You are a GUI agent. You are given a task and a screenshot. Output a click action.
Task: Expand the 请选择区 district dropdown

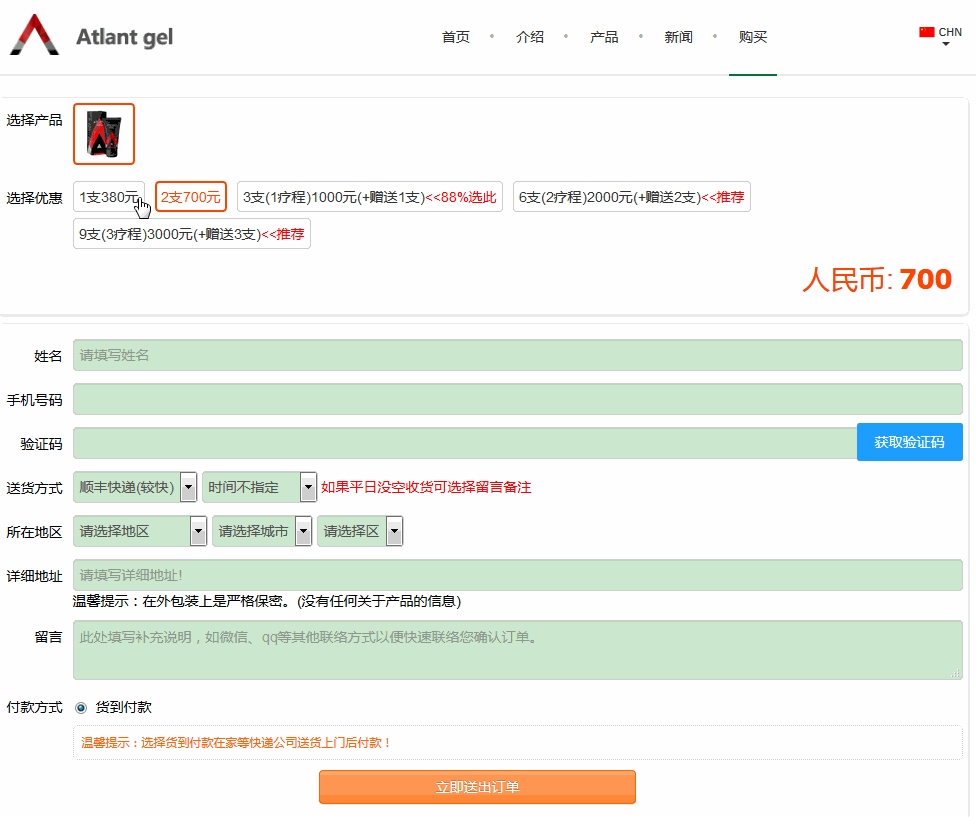394,531
